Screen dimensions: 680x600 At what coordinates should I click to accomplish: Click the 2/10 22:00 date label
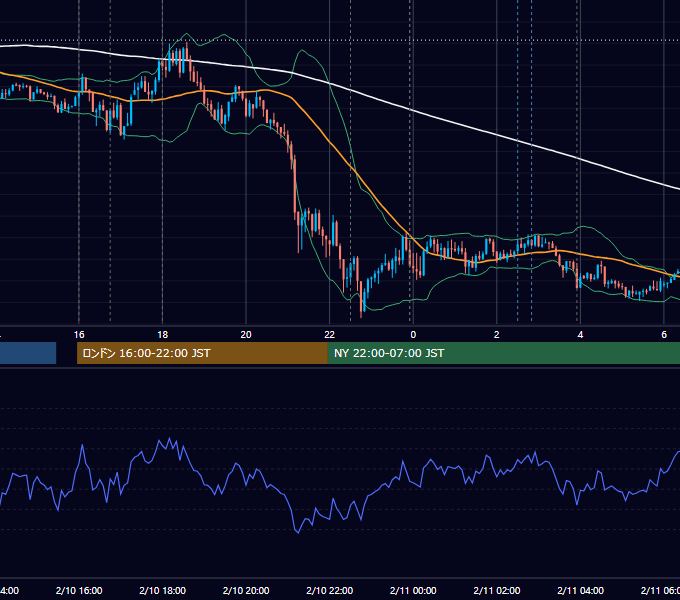coord(330,591)
